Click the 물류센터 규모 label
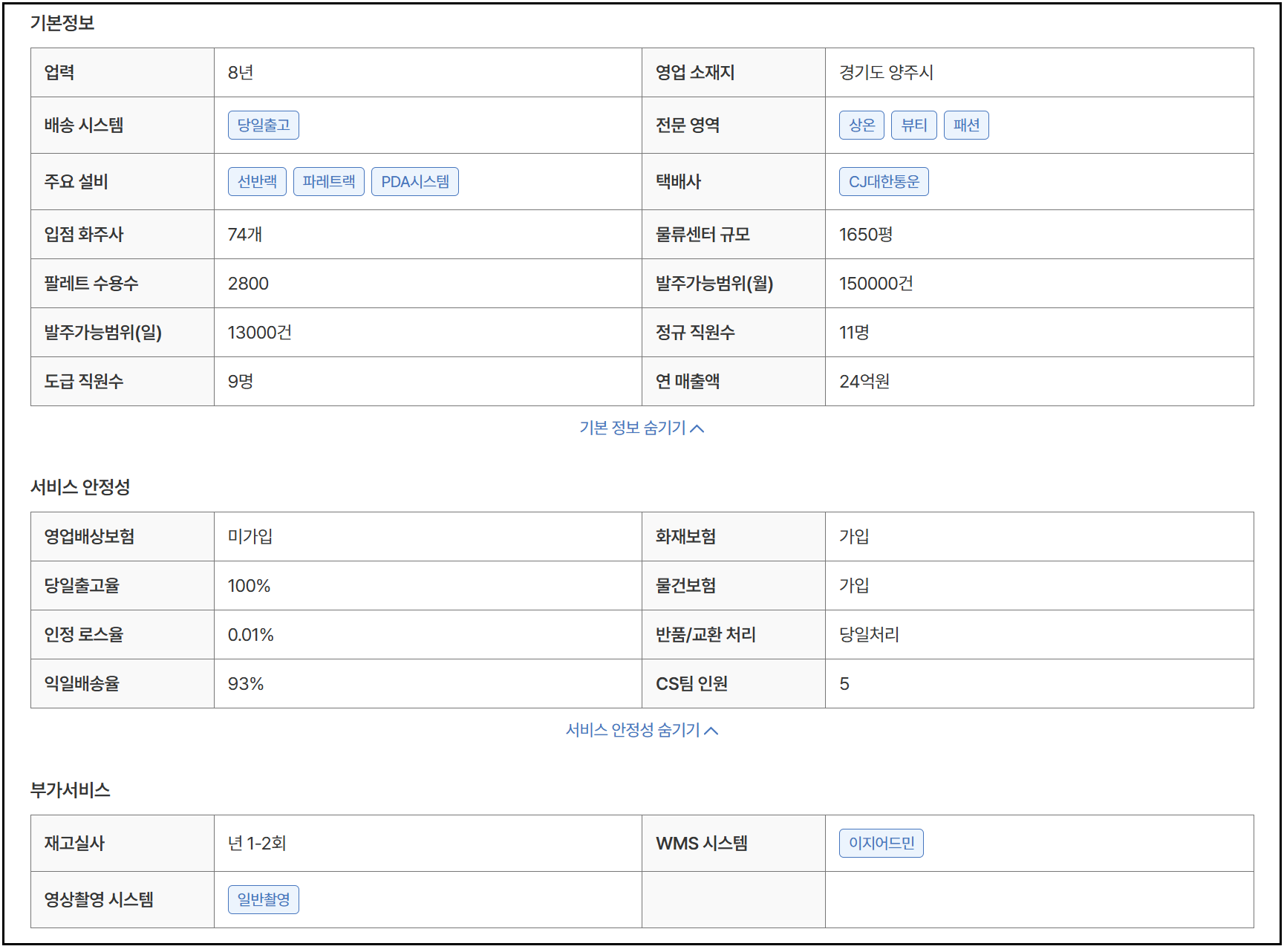Screen dimensions: 1284x952 click(x=703, y=234)
